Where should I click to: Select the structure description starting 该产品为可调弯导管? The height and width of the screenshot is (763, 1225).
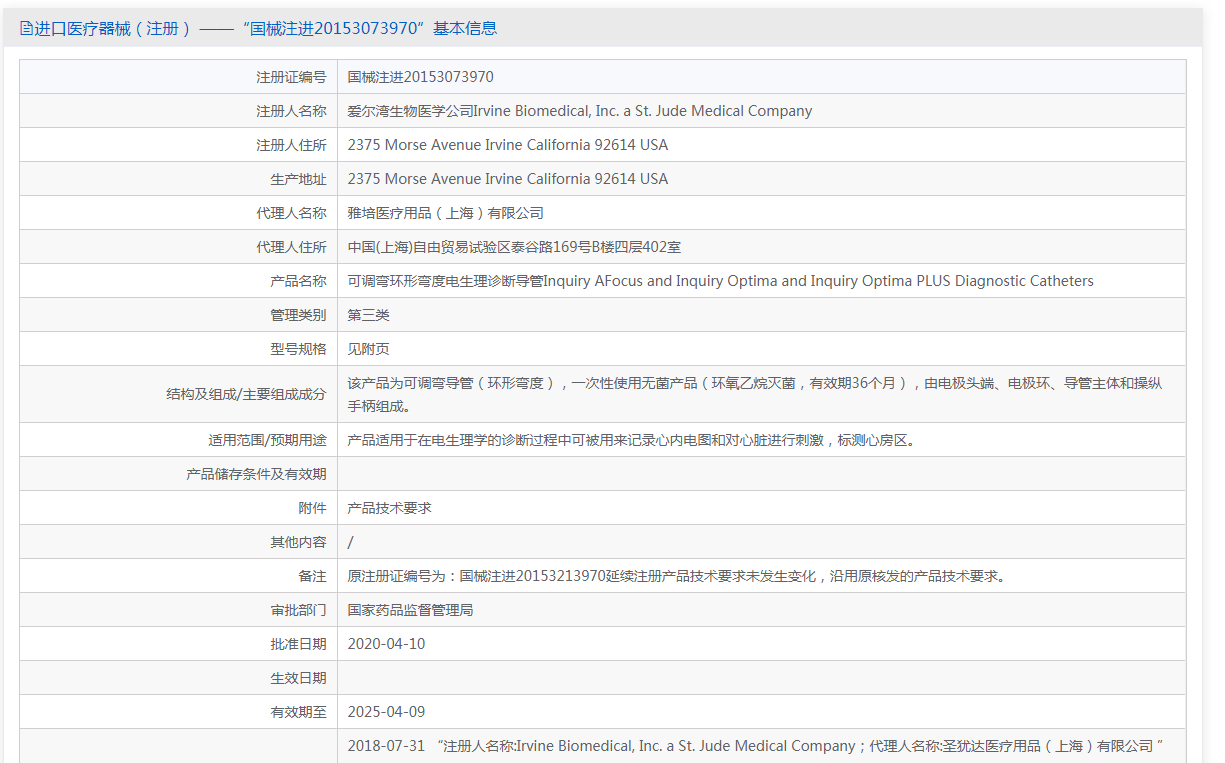click(x=754, y=394)
